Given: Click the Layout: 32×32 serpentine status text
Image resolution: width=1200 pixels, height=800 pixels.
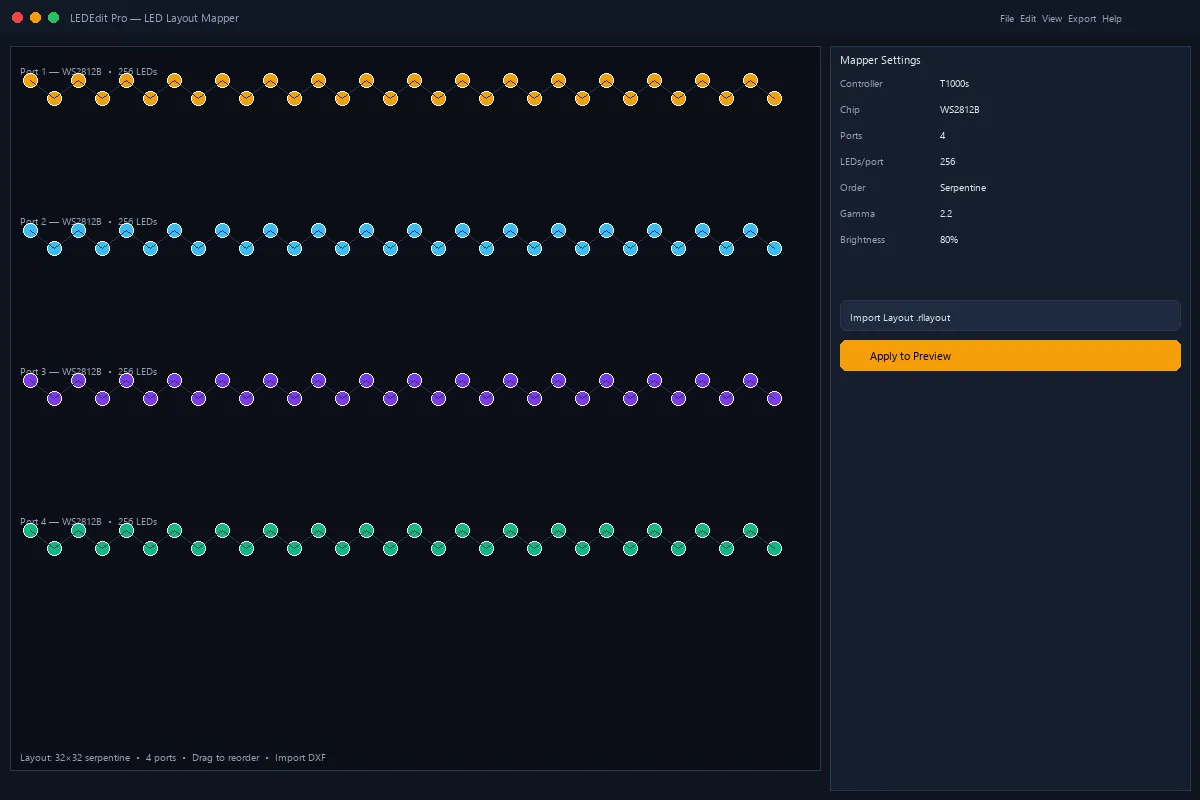Looking at the screenshot, I should click(75, 758).
